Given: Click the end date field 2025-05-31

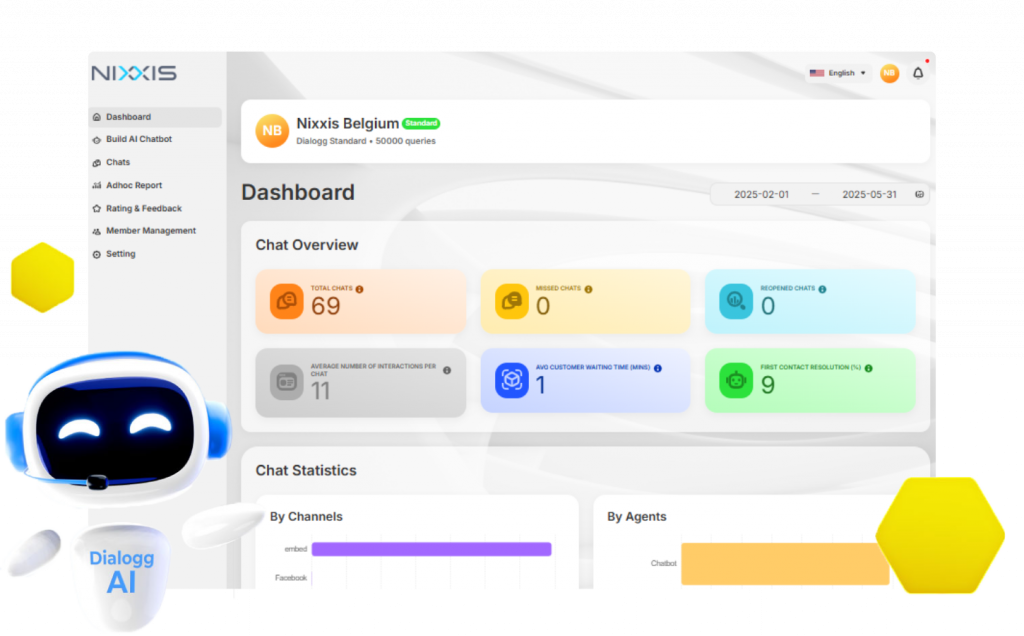Looking at the screenshot, I should tap(869, 195).
